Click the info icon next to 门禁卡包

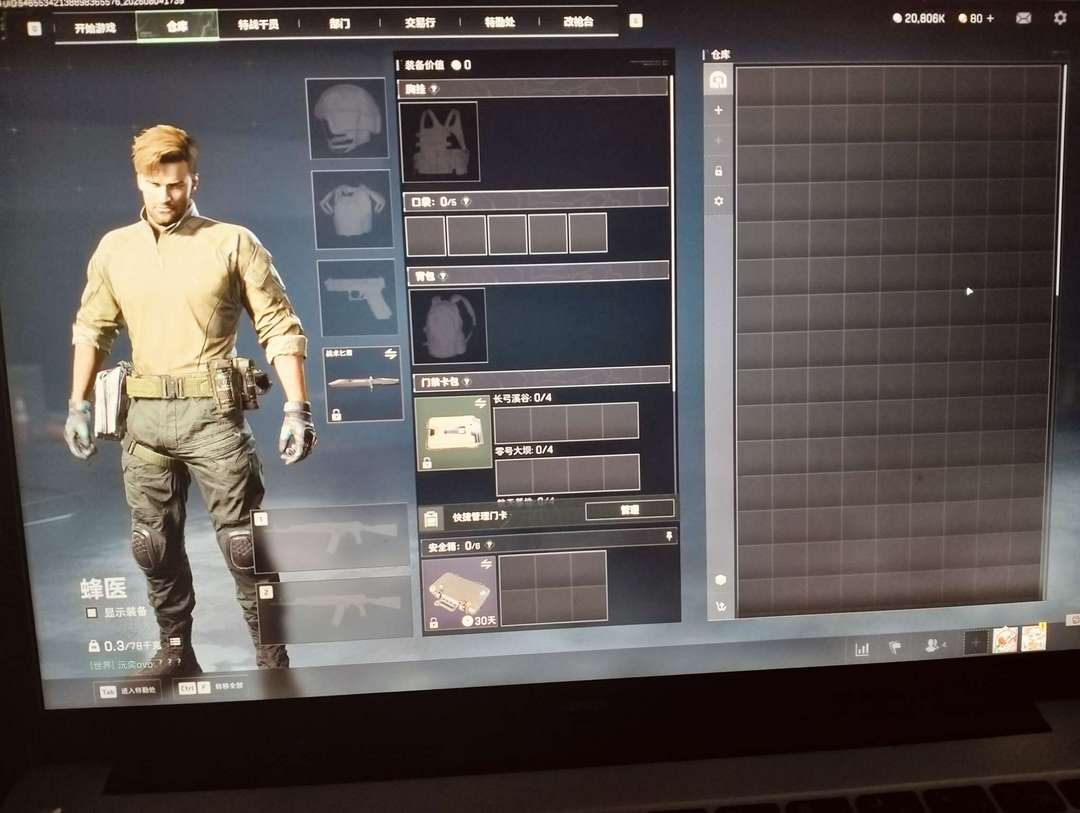(x=467, y=381)
